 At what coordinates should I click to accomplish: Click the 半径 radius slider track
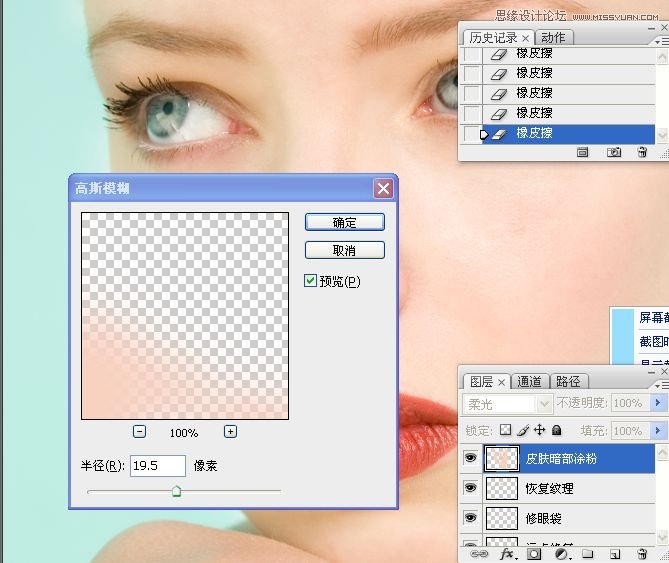pos(184,491)
